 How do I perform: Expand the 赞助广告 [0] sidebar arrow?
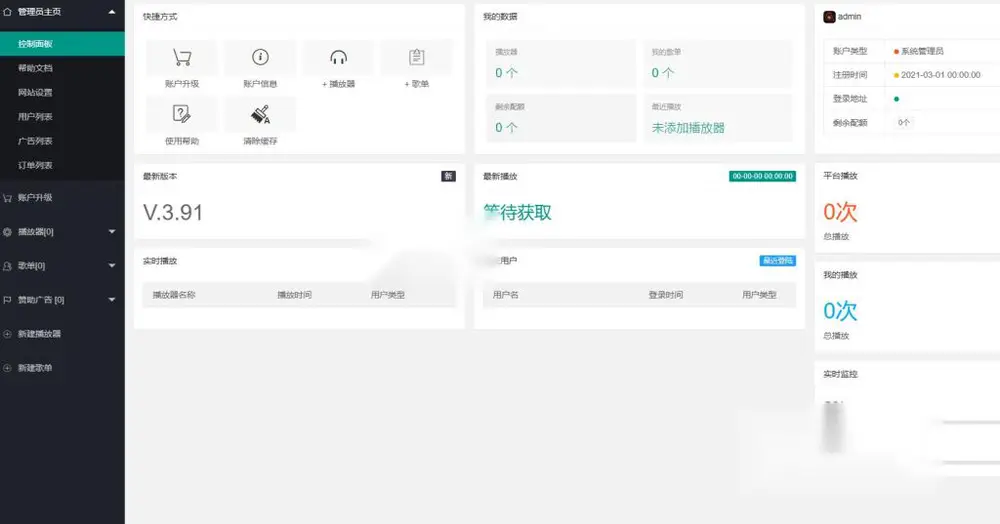pos(112,300)
